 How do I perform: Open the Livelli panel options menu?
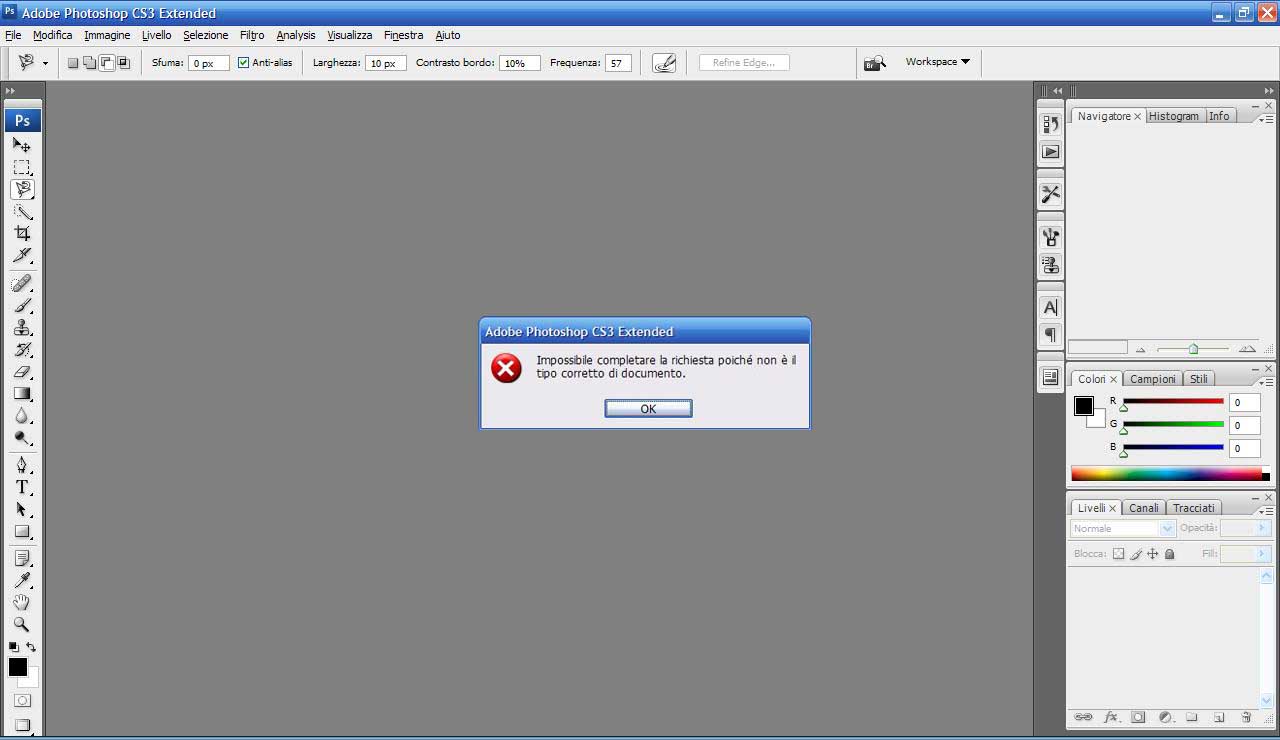pos(1266,510)
